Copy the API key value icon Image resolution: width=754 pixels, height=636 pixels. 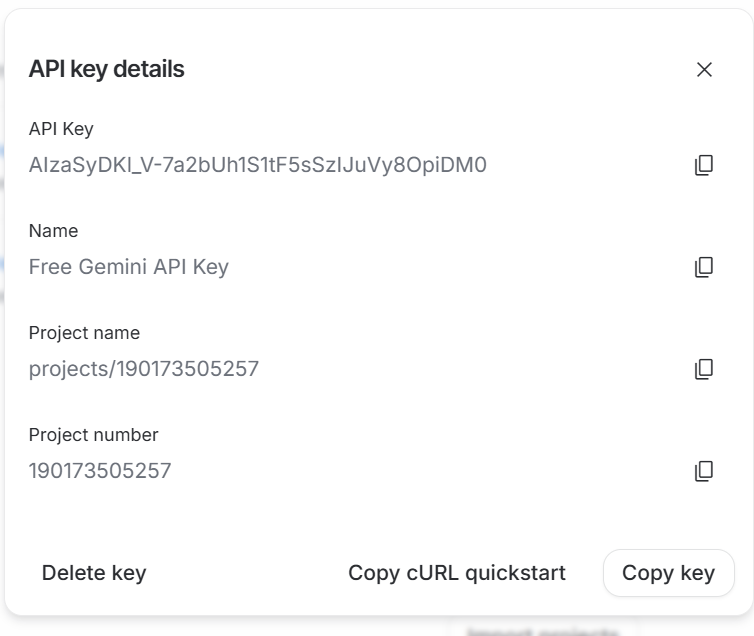click(x=704, y=165)
